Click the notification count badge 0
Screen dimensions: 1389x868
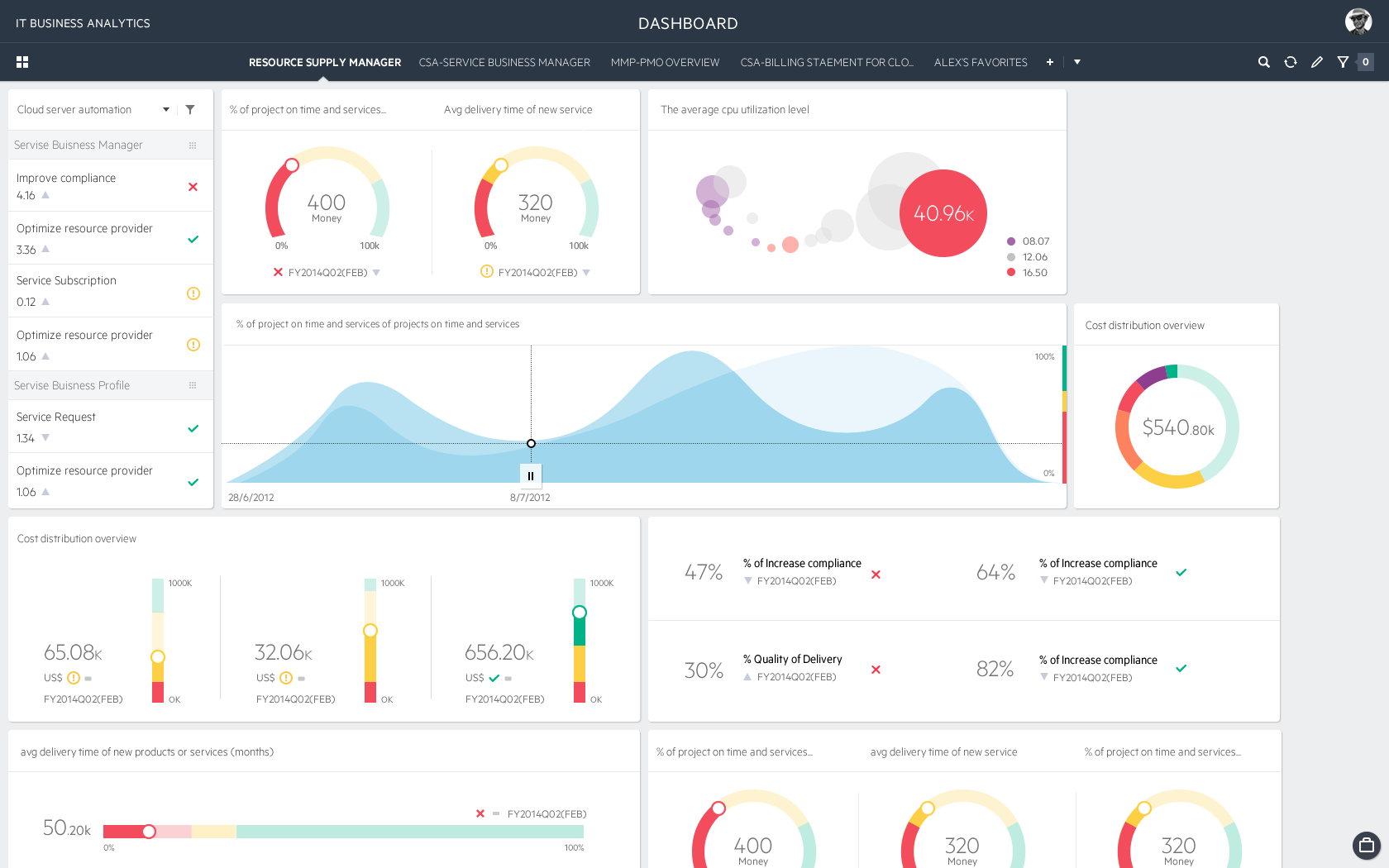tap(1366, 62)
